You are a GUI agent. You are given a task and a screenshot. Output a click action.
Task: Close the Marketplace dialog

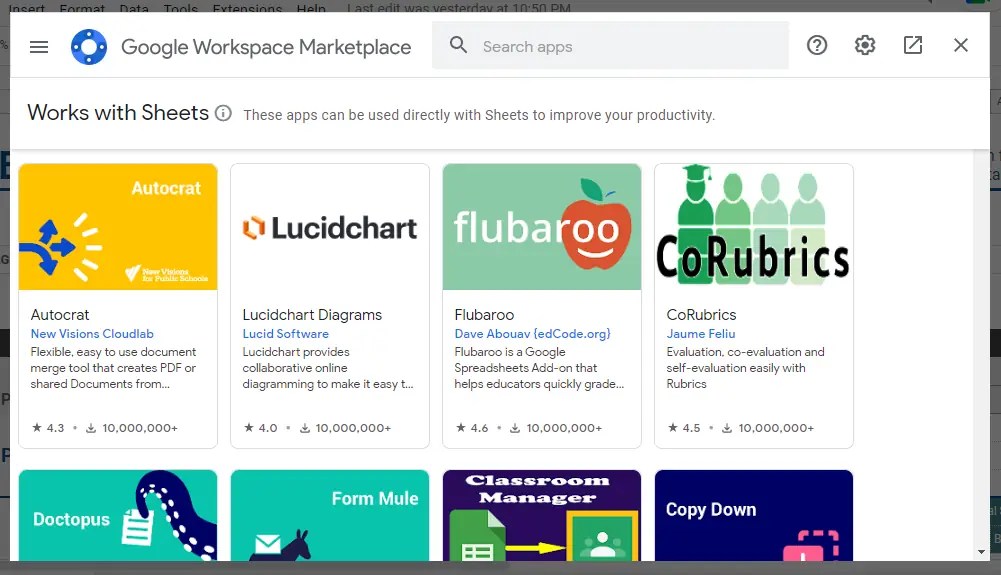[961, 45]
